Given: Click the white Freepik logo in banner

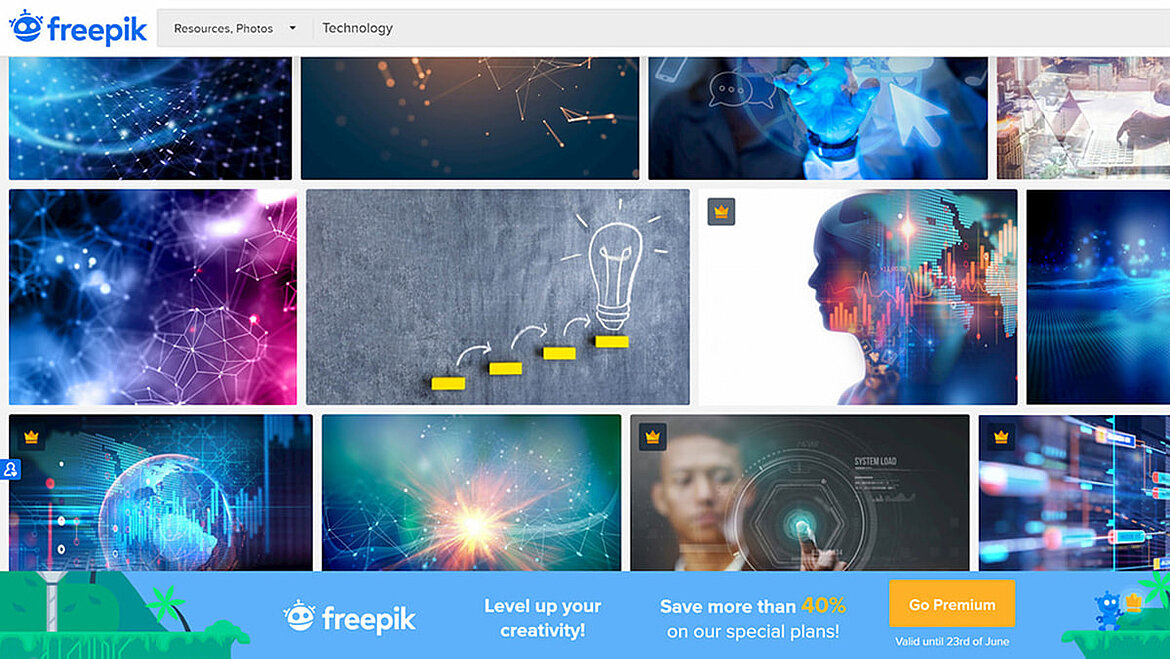Looking at the screenshot, I should [x=349, y=618].
